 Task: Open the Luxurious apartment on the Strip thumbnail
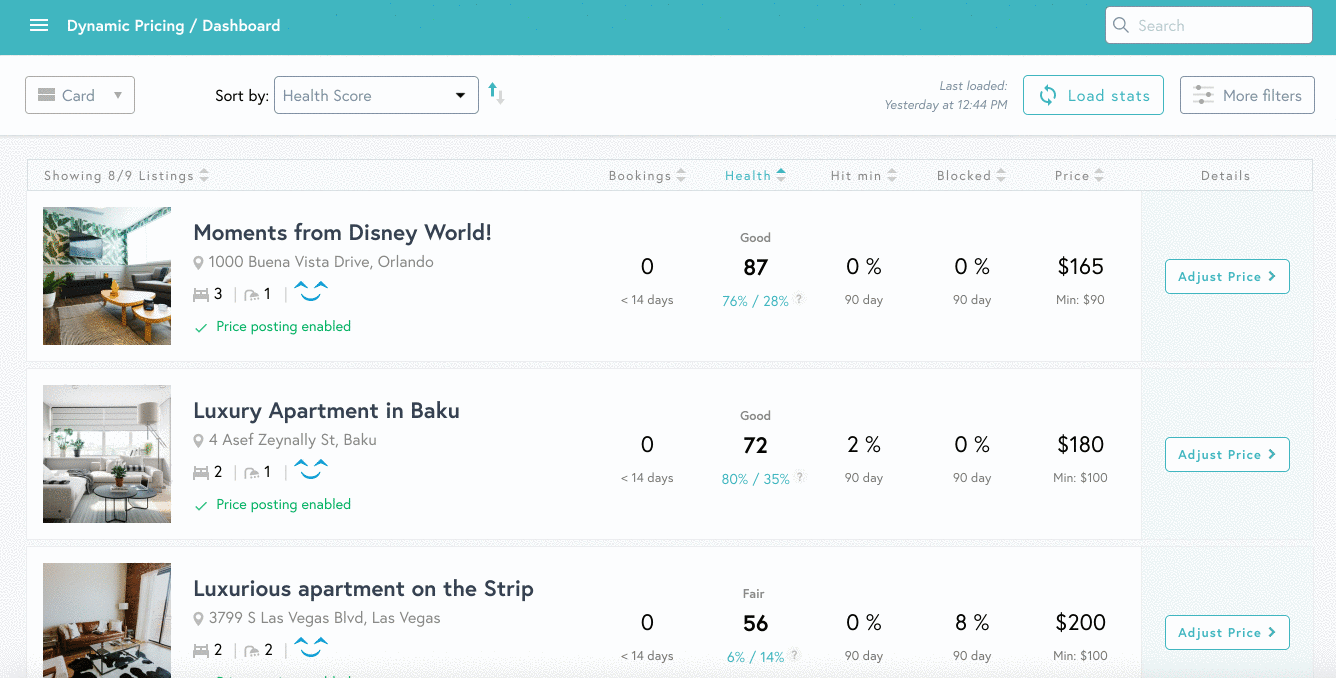[x=107, y=620]
